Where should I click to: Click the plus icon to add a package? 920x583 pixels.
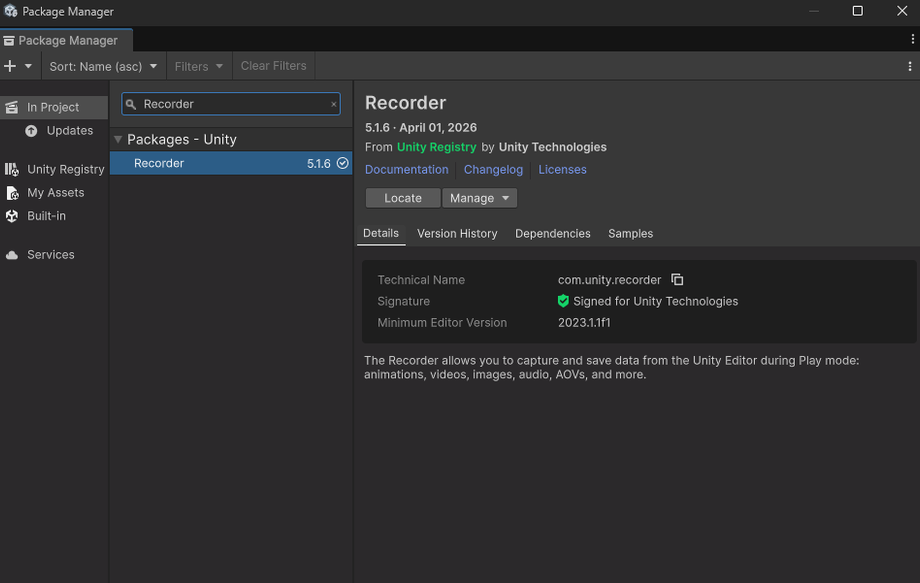(10, 66)
